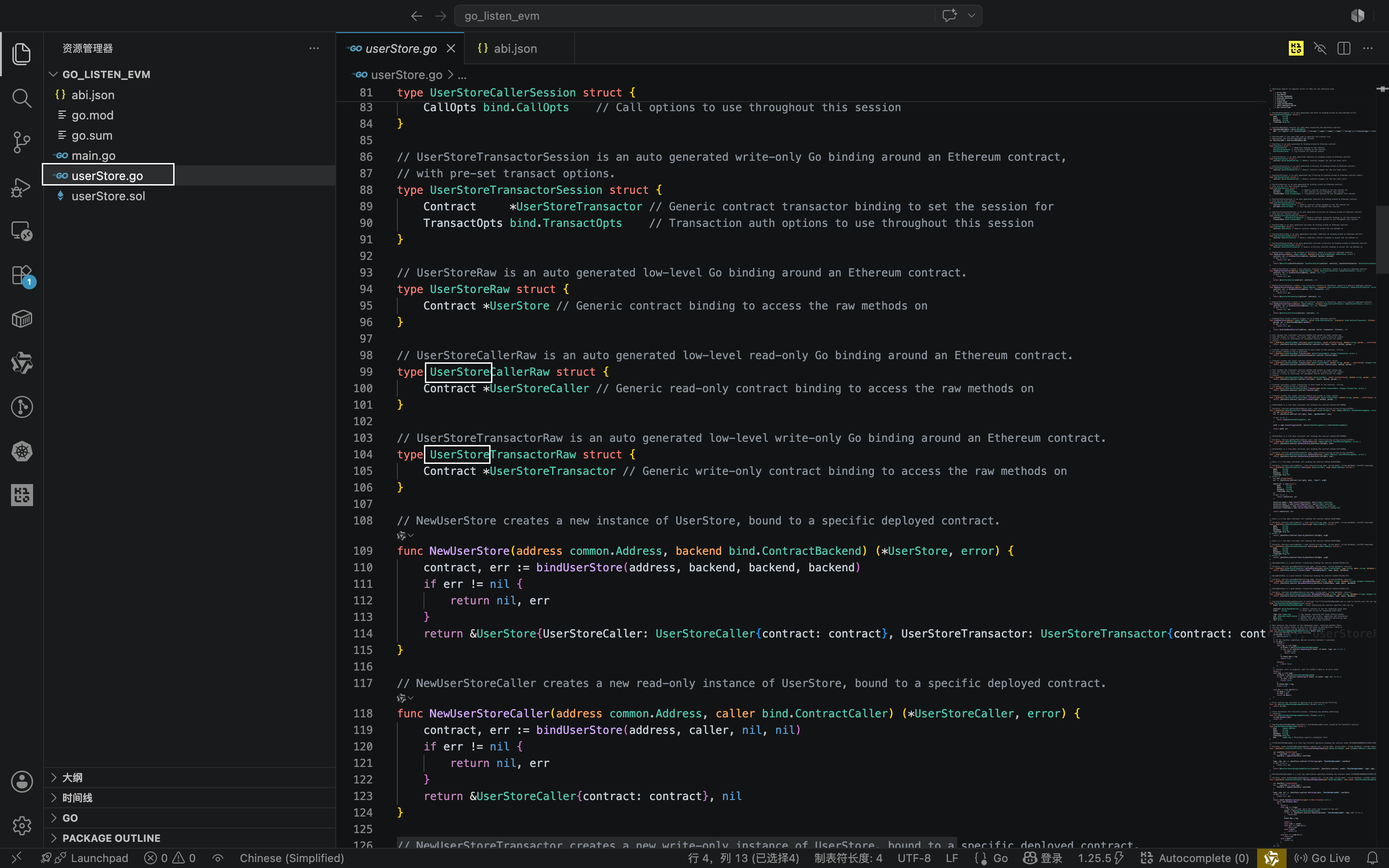The height and width of the screenshot is (868, 1389).
Task: Click the NewUserStore function name on line 109
Action: (469, 551)
